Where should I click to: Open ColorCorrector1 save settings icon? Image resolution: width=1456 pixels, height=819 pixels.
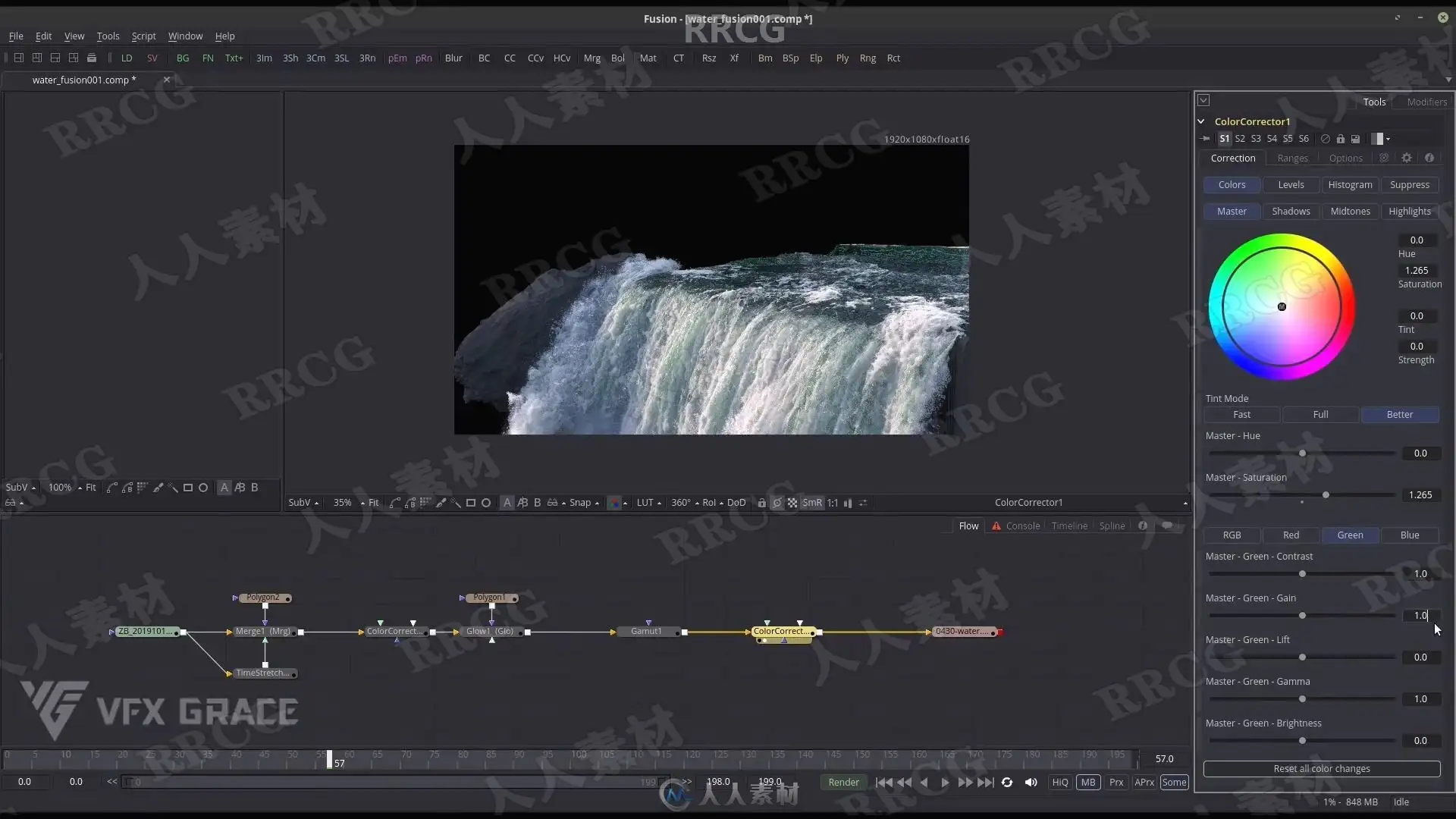click(x=1356, y=139)
